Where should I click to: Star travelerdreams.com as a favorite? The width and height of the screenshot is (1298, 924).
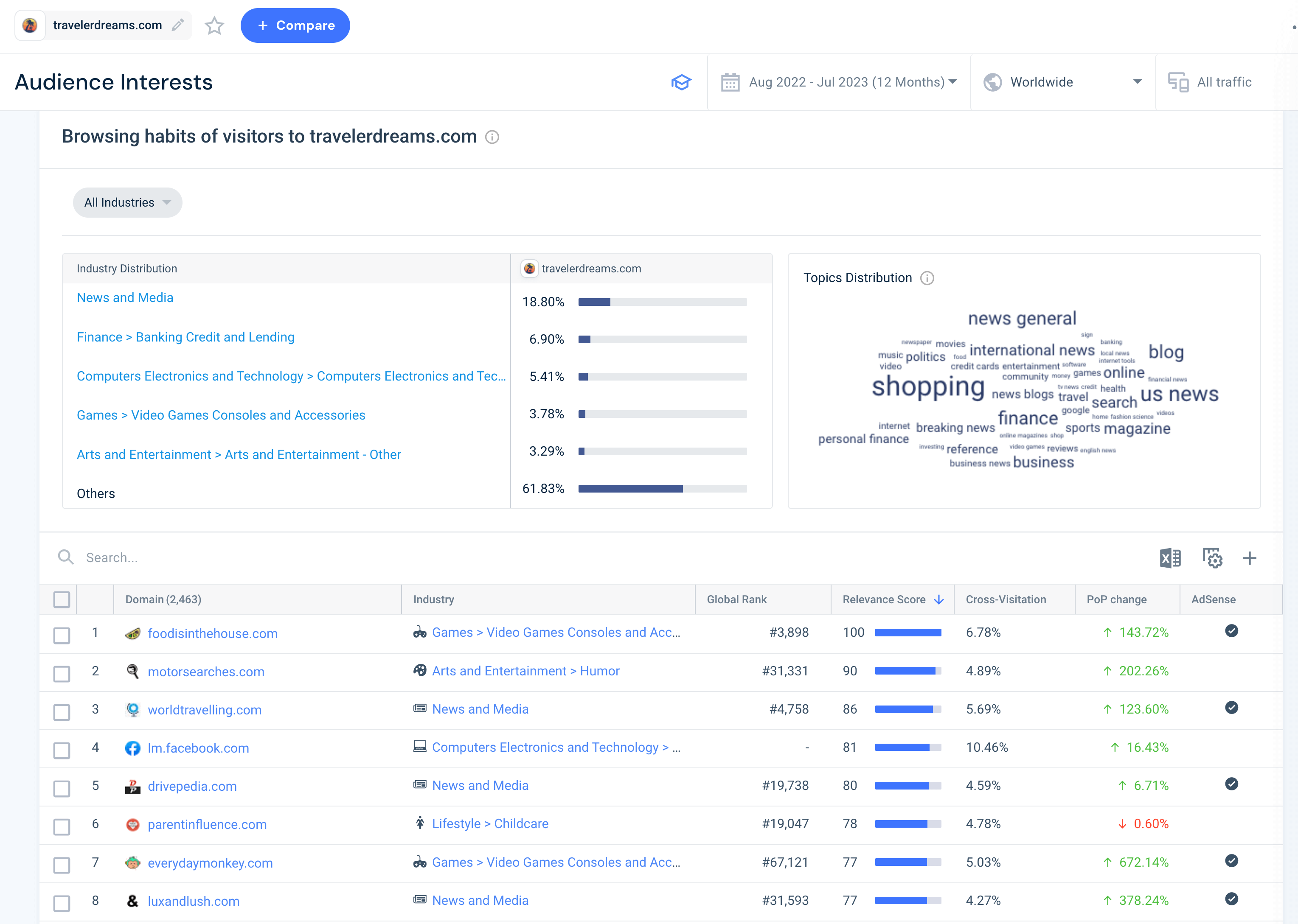(x=215, y=25)
